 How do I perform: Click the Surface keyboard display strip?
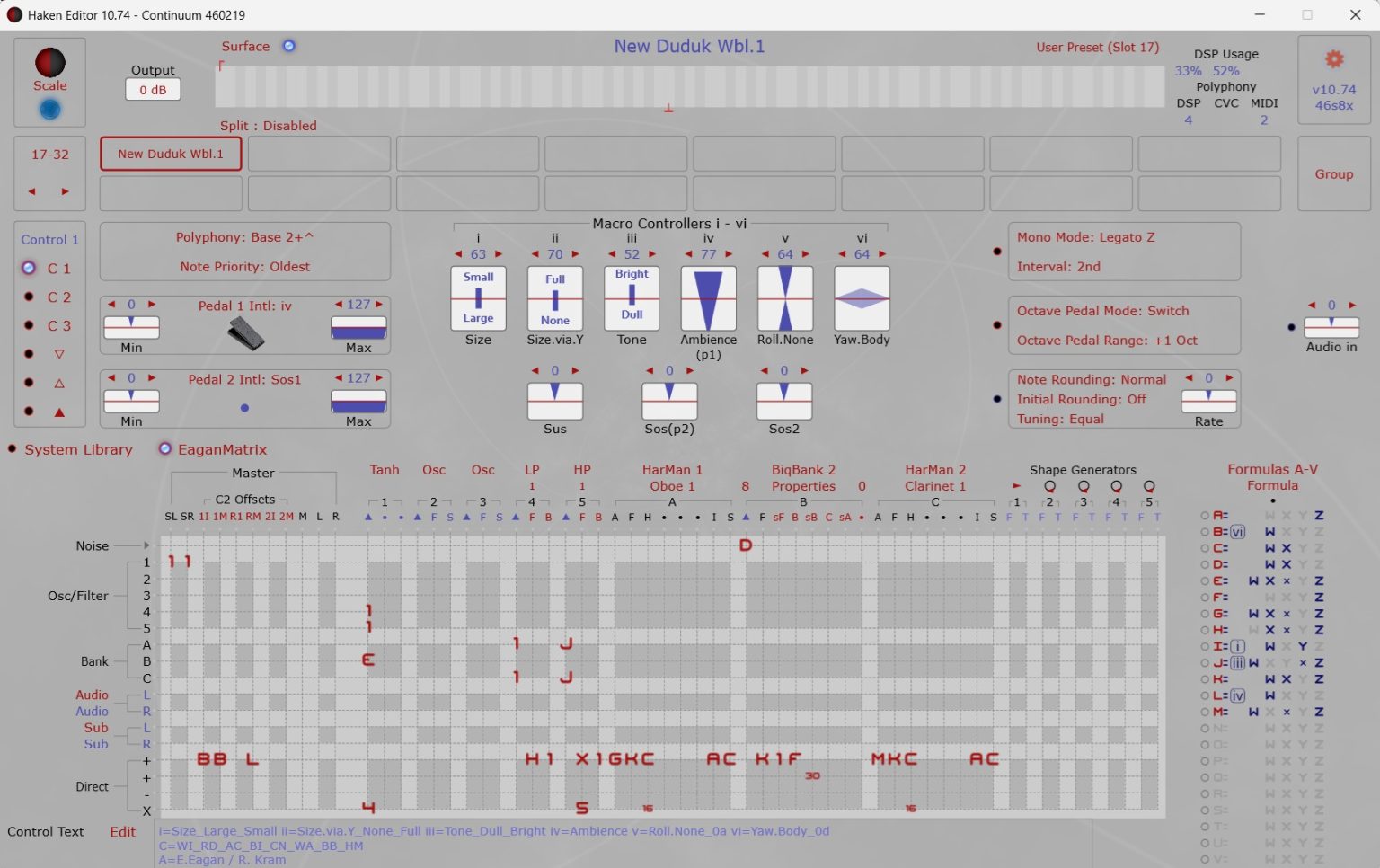(690, 87)
